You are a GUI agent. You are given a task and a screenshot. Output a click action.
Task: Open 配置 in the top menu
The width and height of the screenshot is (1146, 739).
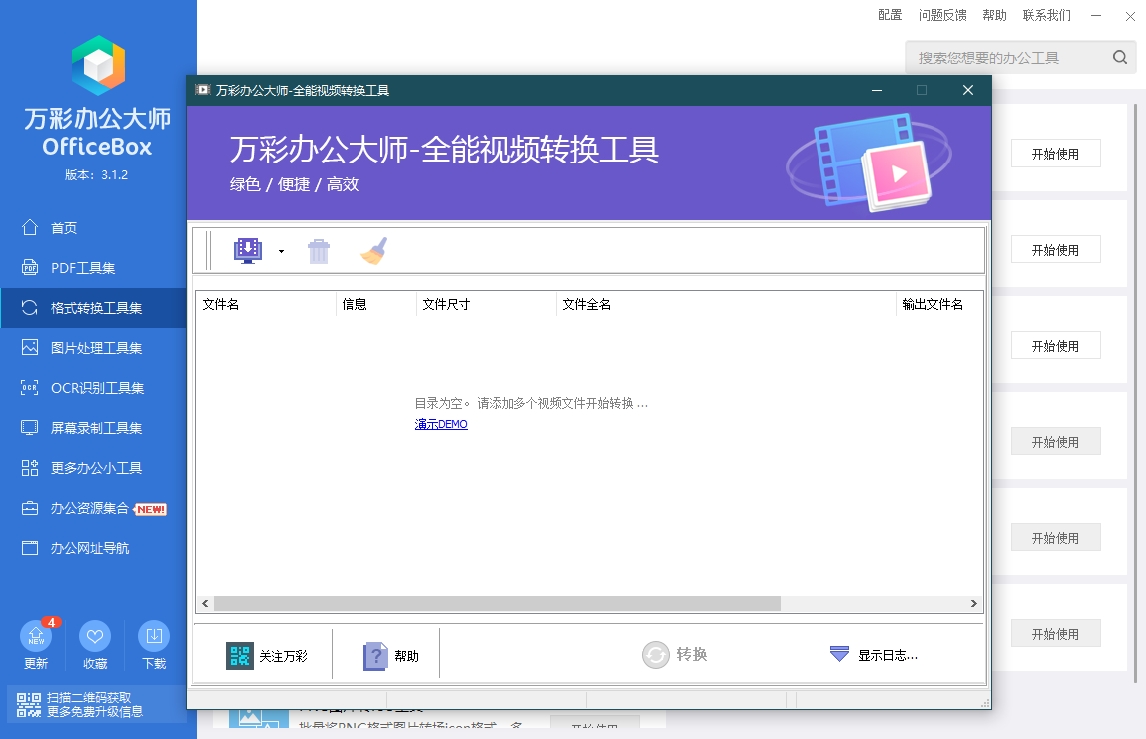[890, 15]
